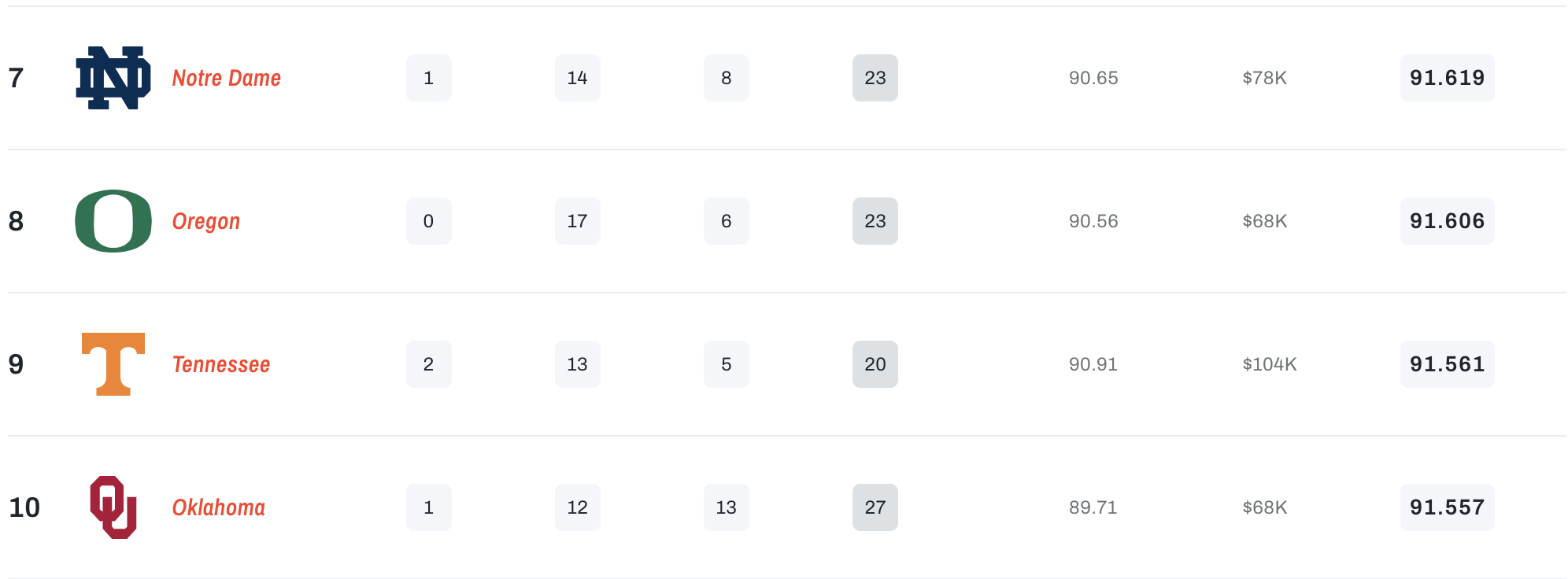Viewport: 1568px width, 579px height.
Task: Click the rank number 10 for Oklahoma
Action: click(x=24, y=507)
